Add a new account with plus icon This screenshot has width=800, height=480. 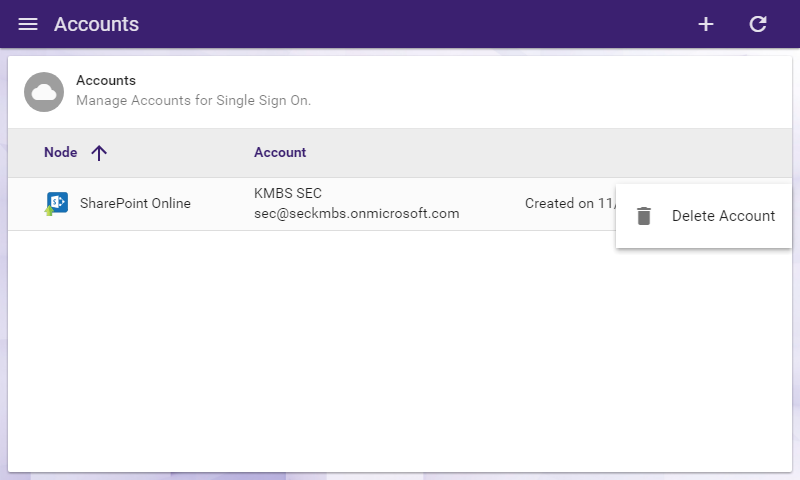tap(706, 24)
